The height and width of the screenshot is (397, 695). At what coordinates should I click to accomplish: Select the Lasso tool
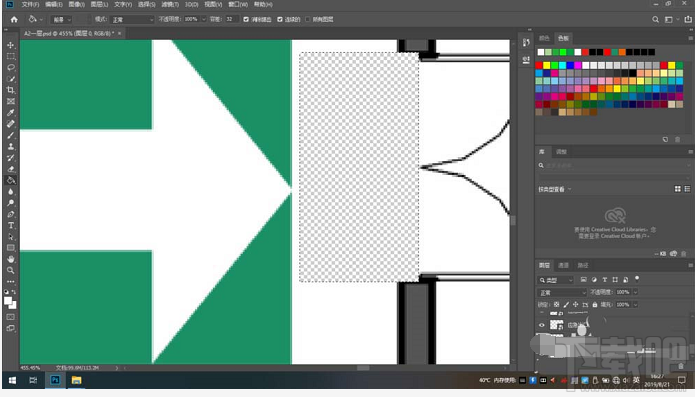click(11, 67)
